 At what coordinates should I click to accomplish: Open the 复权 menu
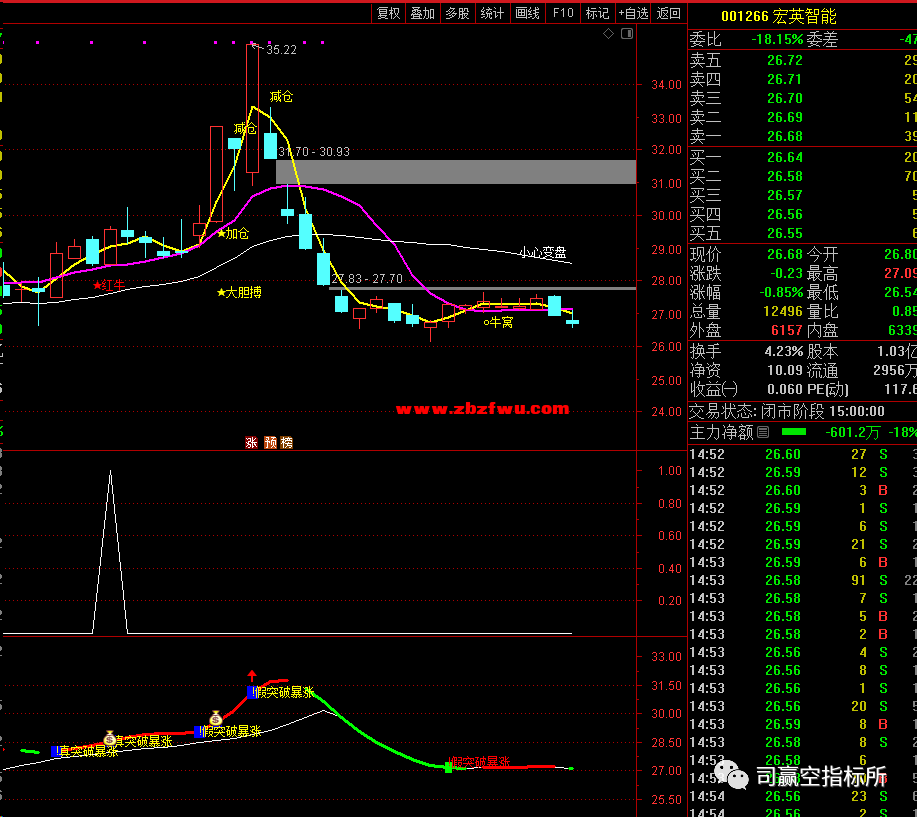[x=388, y=13]
